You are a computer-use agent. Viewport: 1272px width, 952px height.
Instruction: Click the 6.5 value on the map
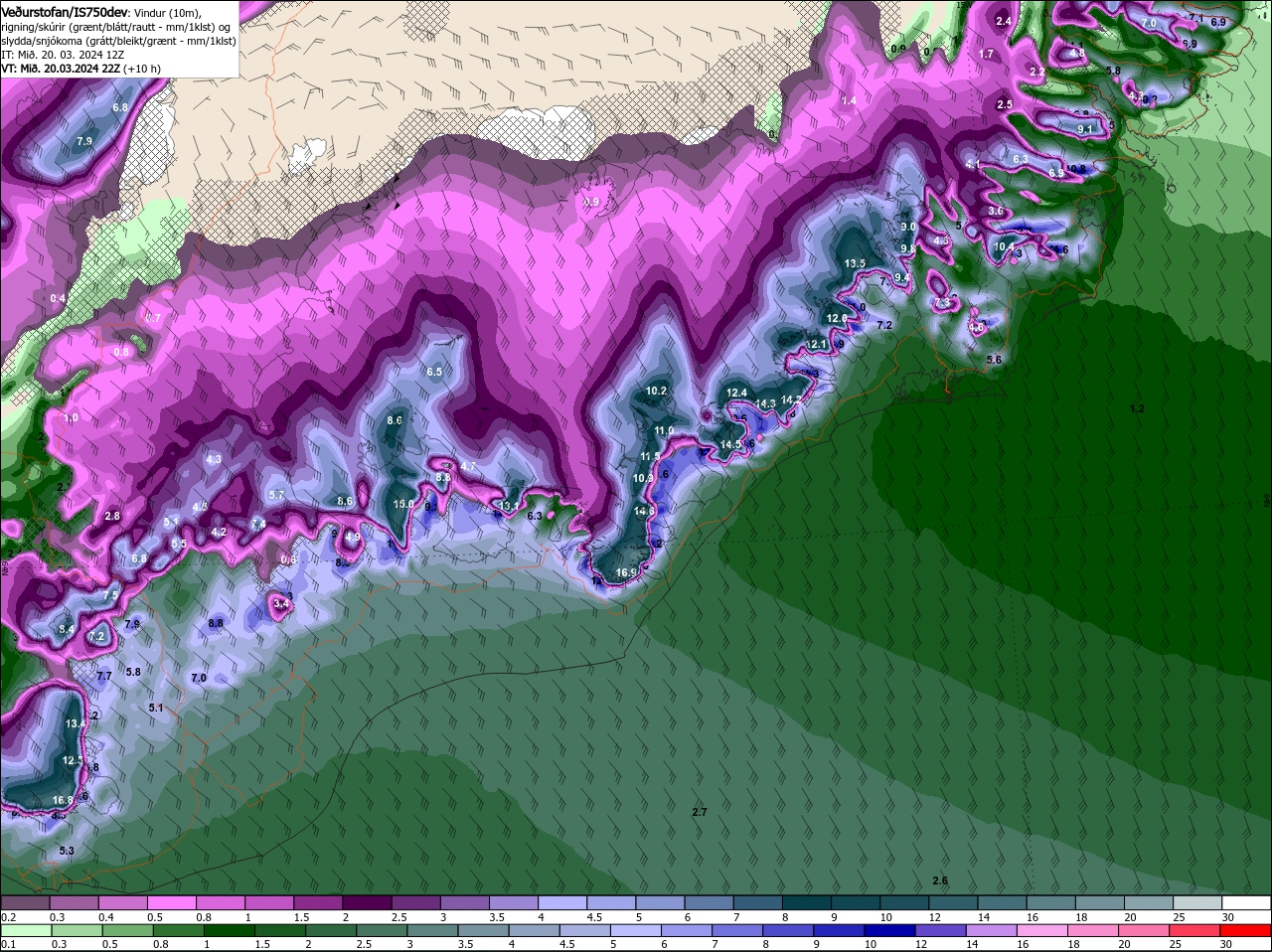(434, 372)
